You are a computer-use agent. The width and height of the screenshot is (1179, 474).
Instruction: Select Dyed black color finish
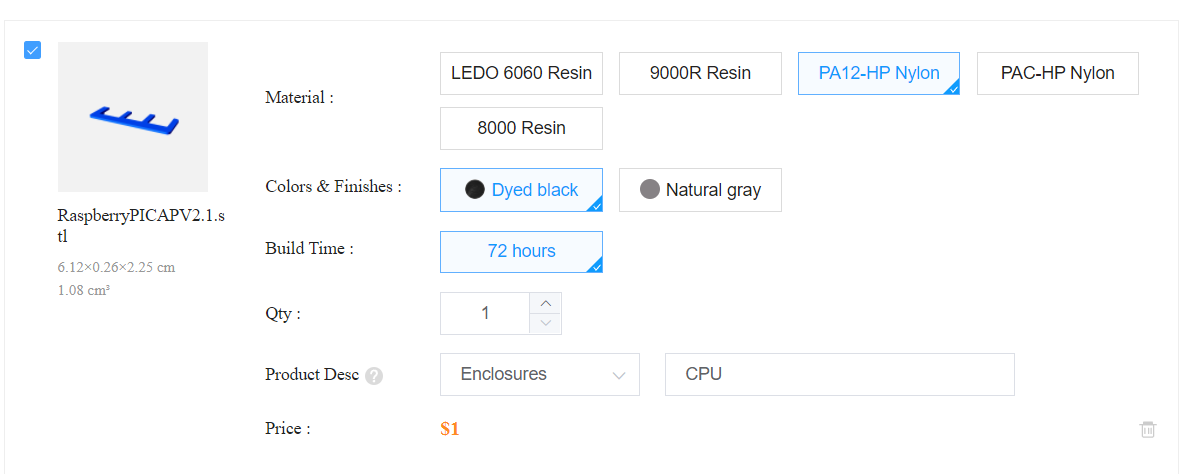point(521,190)
